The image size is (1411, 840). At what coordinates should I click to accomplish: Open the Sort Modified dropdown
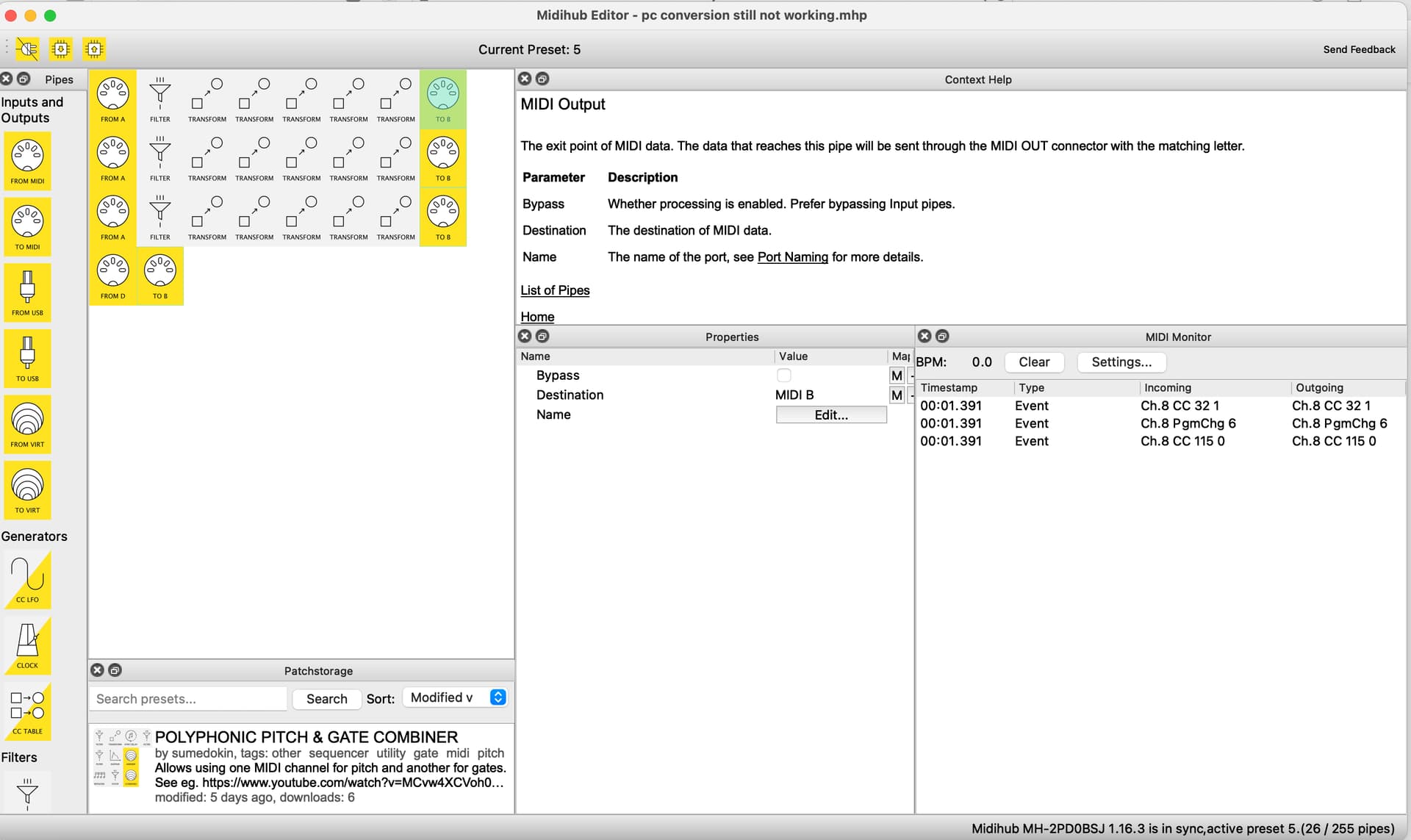tap(456, 697)
